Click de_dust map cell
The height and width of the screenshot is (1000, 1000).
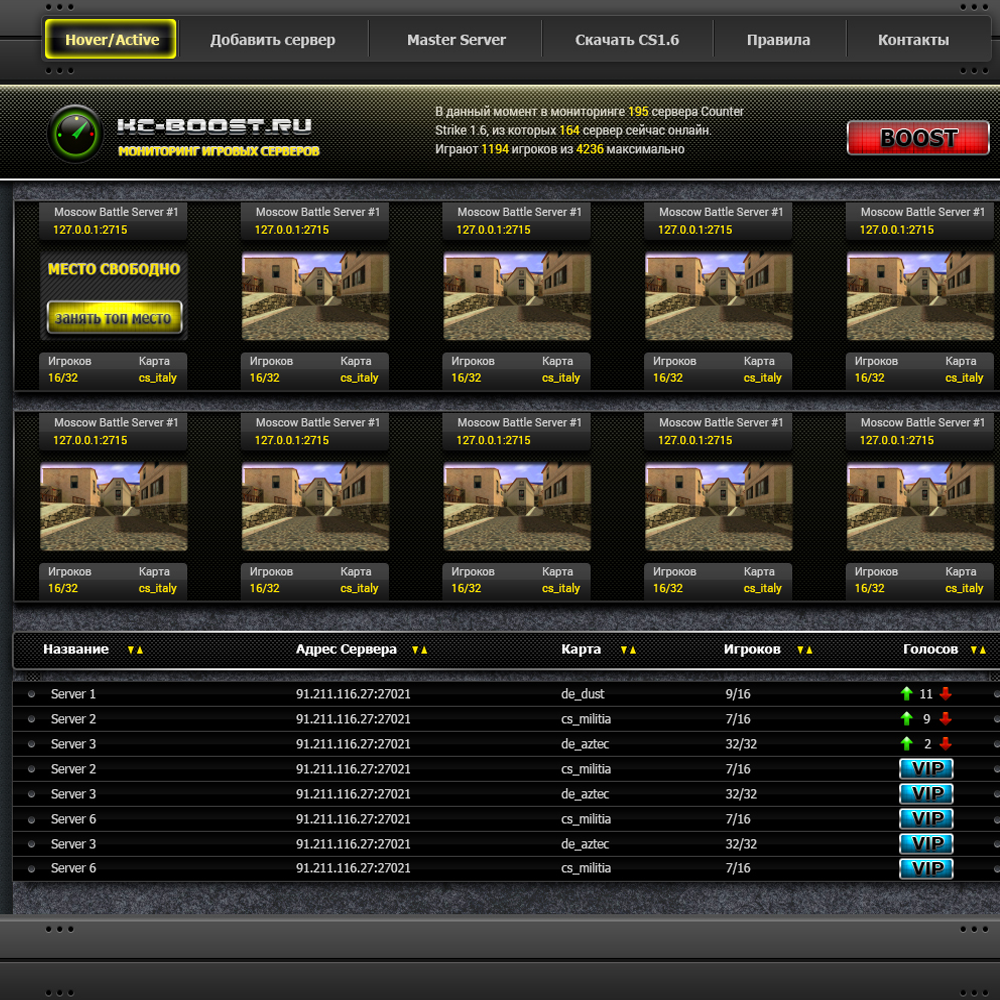tap(582, 694)
